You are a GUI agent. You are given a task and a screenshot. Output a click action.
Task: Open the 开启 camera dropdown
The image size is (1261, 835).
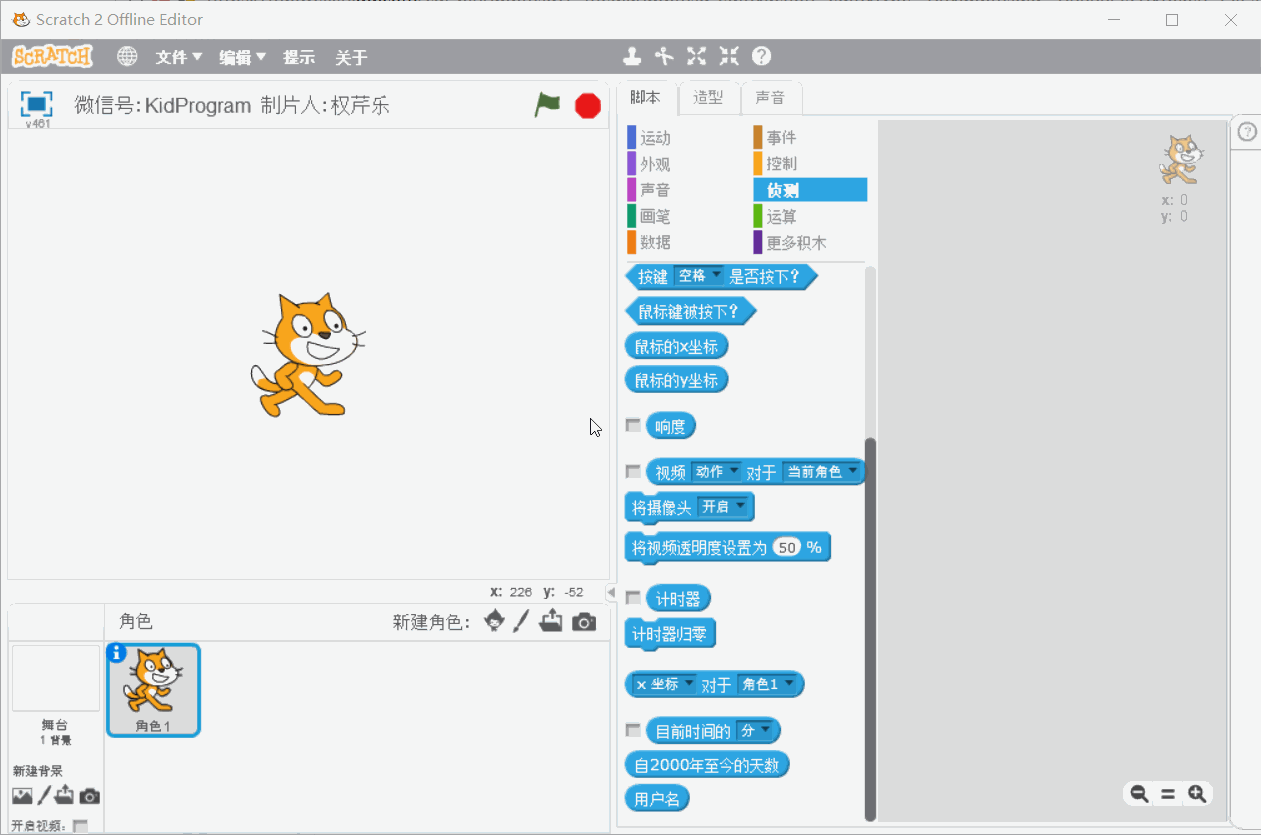pos(724,507)
